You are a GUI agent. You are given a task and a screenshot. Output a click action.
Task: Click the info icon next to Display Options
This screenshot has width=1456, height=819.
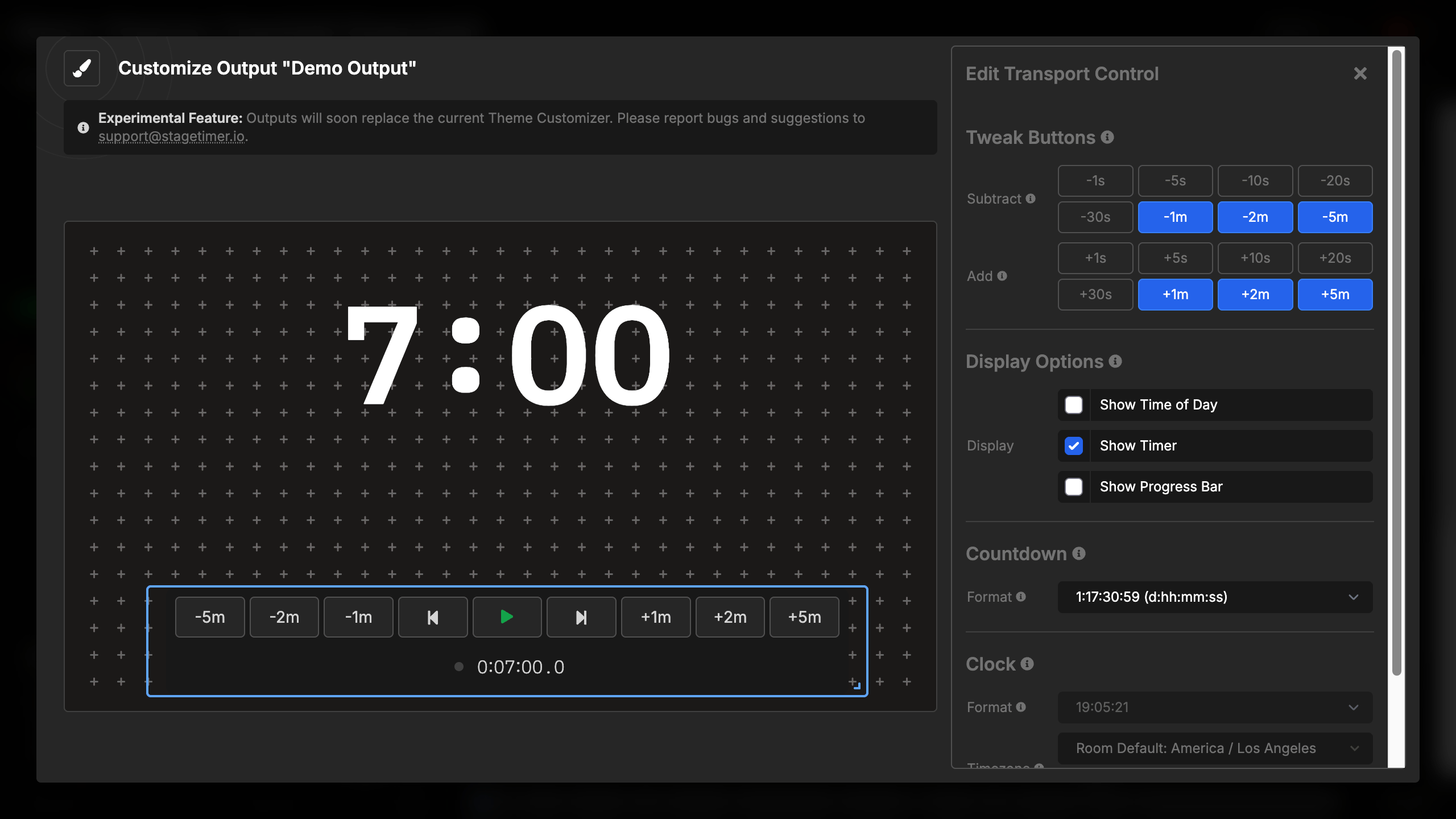click(1115, 361)
